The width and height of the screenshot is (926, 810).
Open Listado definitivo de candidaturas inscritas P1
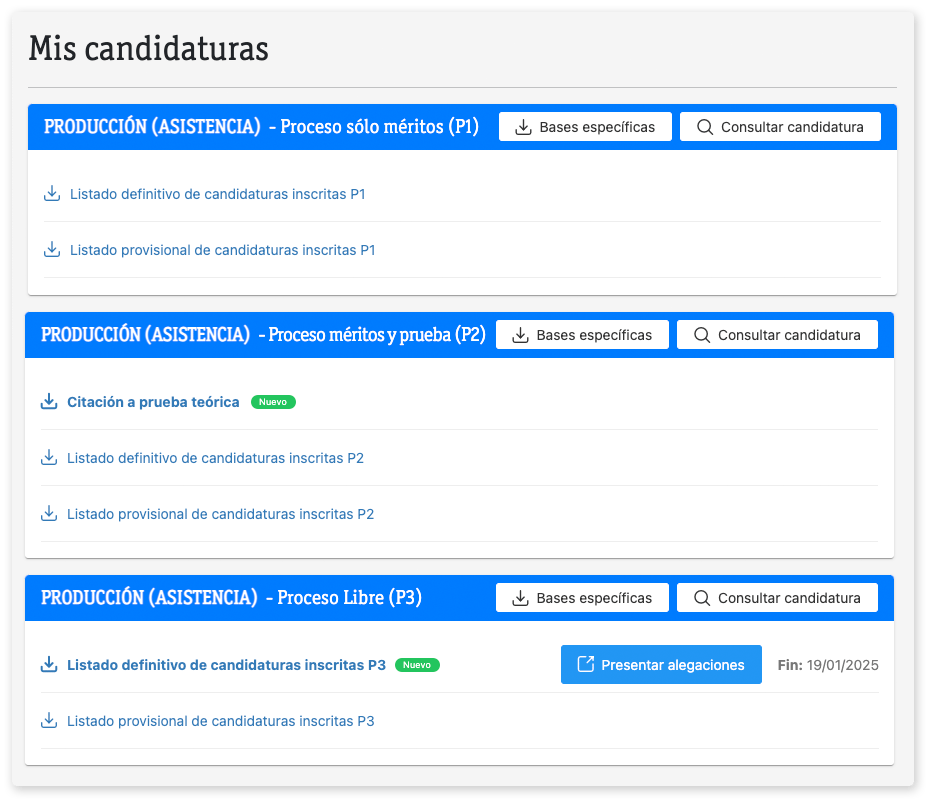[217, 194]
